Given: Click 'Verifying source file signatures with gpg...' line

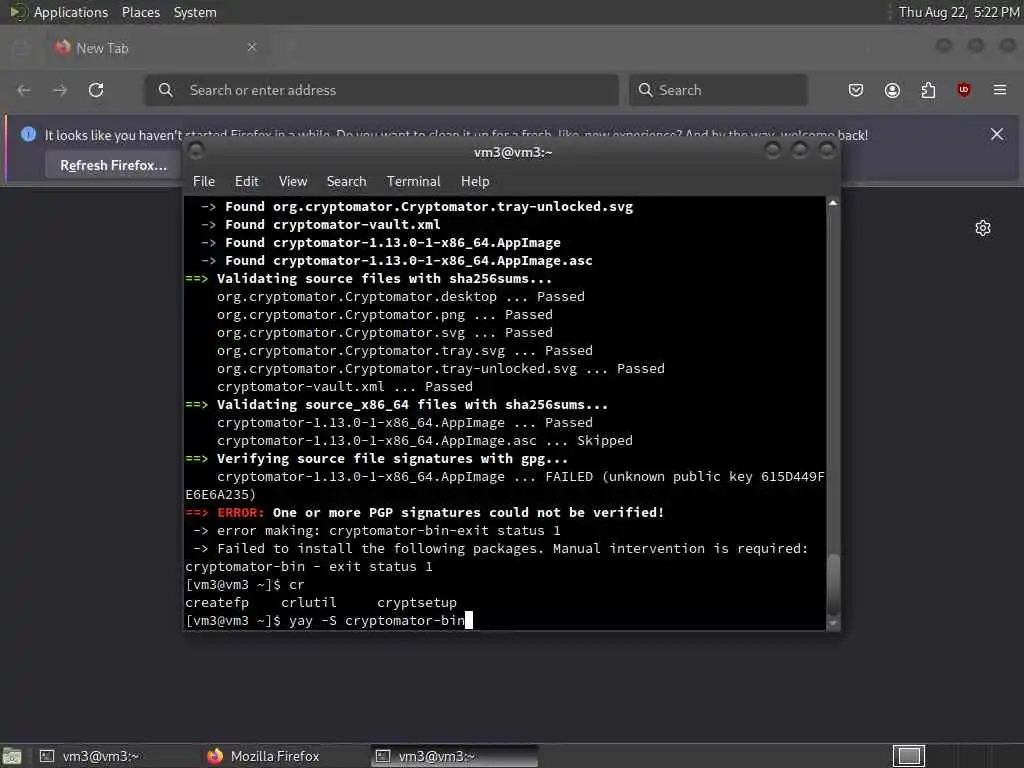Looking at the screenshot, I should [x=392, y=458].
